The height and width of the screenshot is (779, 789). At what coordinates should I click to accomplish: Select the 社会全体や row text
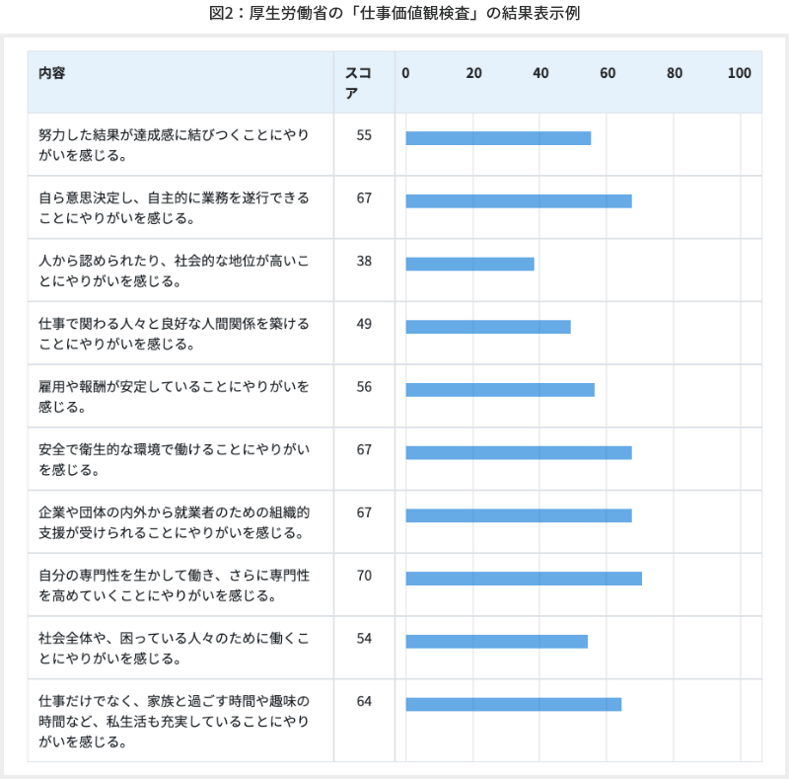click(173, 648)
